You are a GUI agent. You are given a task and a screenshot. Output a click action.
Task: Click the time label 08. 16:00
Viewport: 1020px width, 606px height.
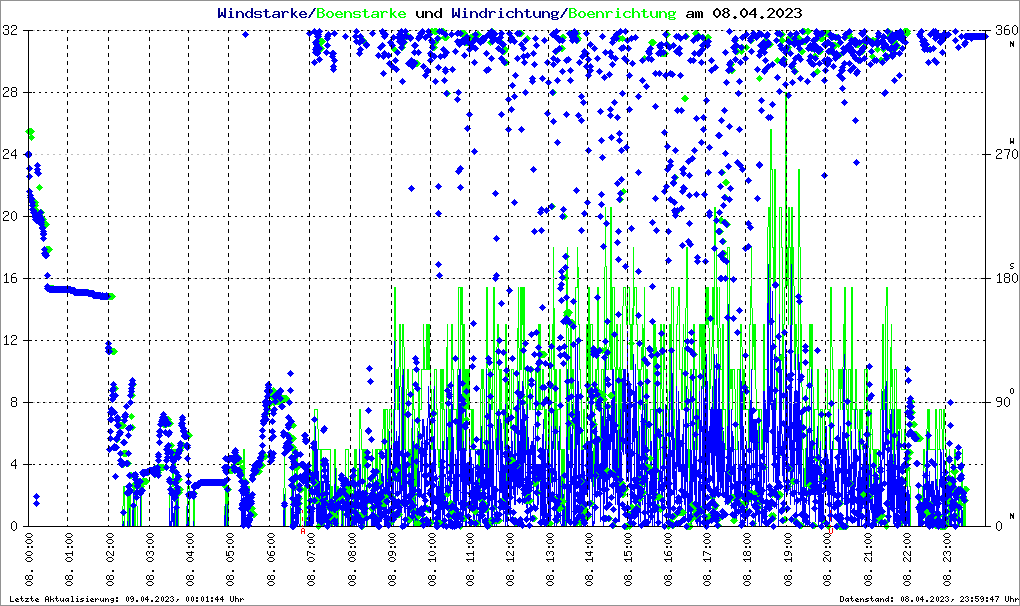667,560
